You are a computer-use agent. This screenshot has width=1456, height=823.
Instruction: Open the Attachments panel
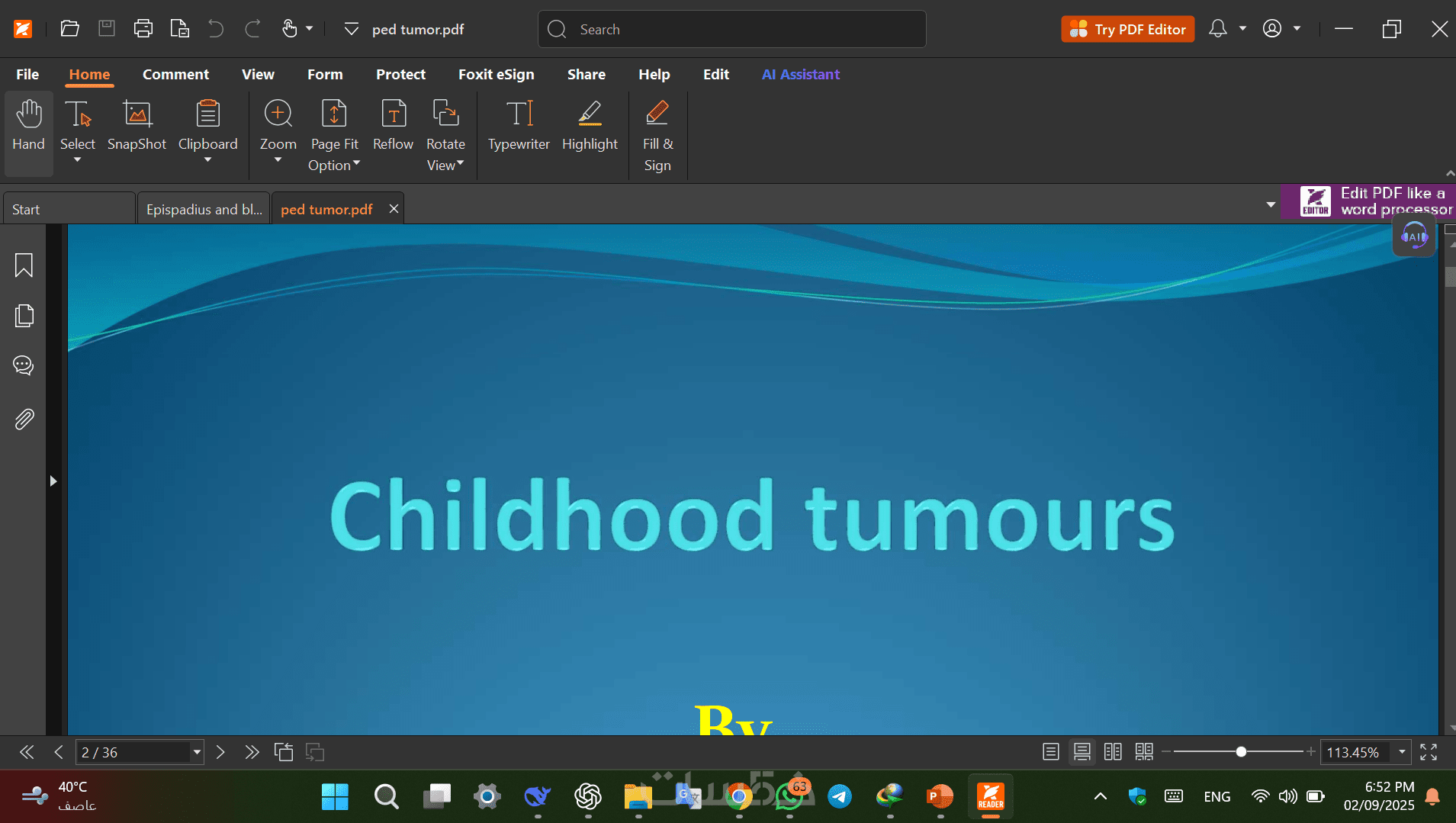pyautogui.click(x=24, y=419)
